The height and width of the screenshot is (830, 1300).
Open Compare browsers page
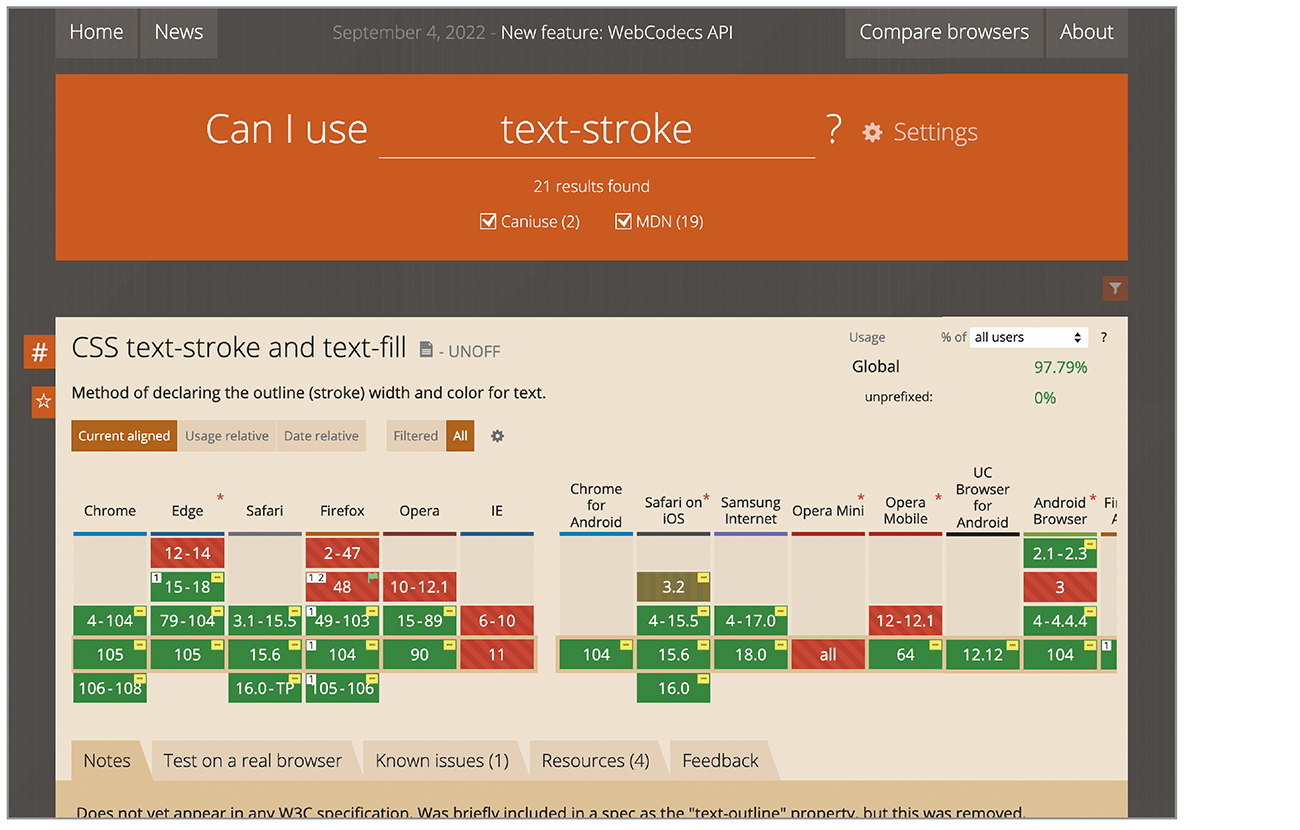coord(944,32)
